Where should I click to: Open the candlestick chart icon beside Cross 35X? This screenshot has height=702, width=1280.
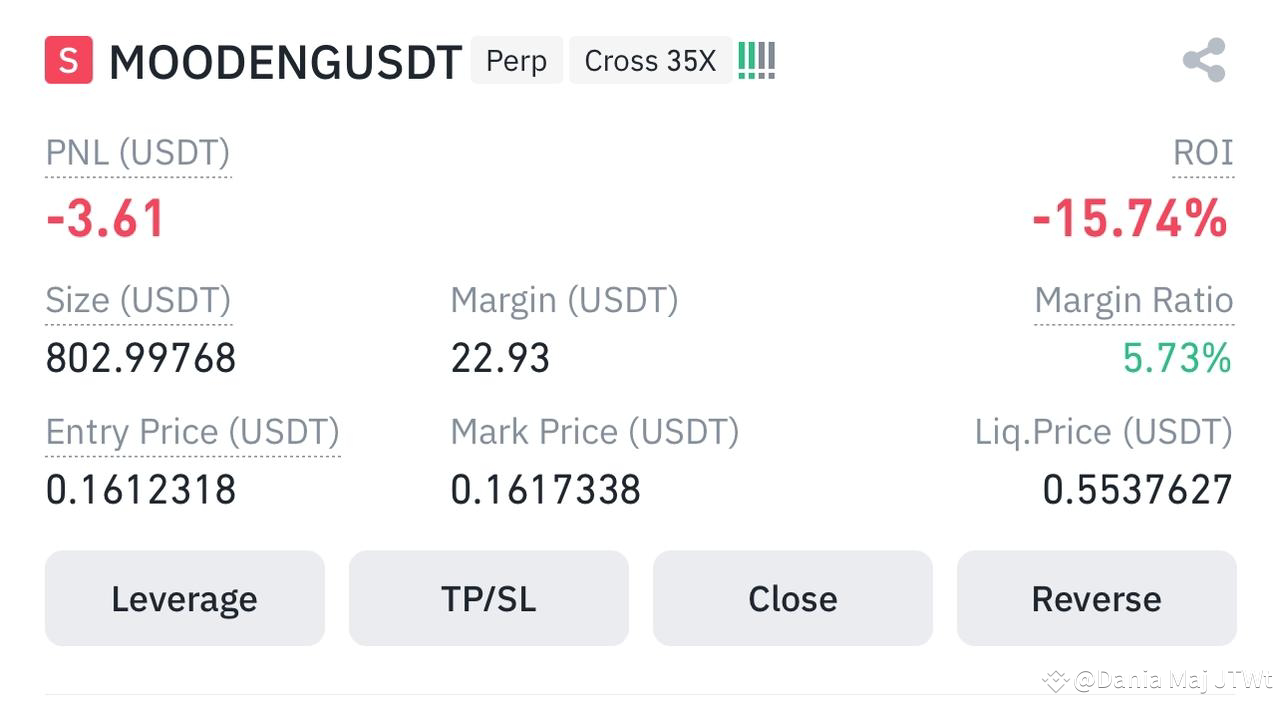pyautogui.click(x=756, y=60)
